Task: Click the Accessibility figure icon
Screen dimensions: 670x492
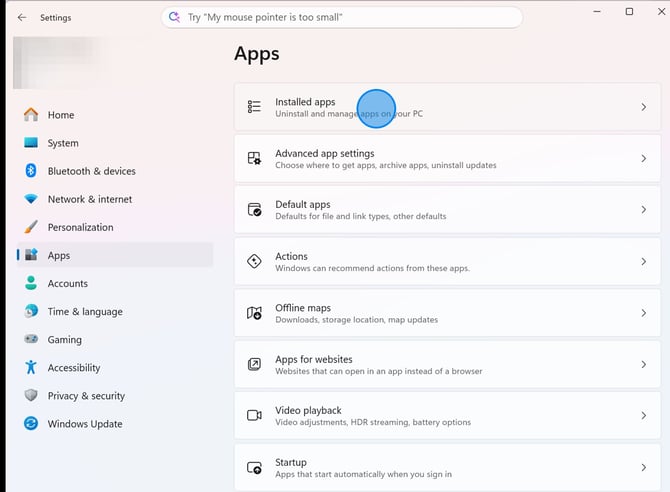Action: (x=31, y=367)
